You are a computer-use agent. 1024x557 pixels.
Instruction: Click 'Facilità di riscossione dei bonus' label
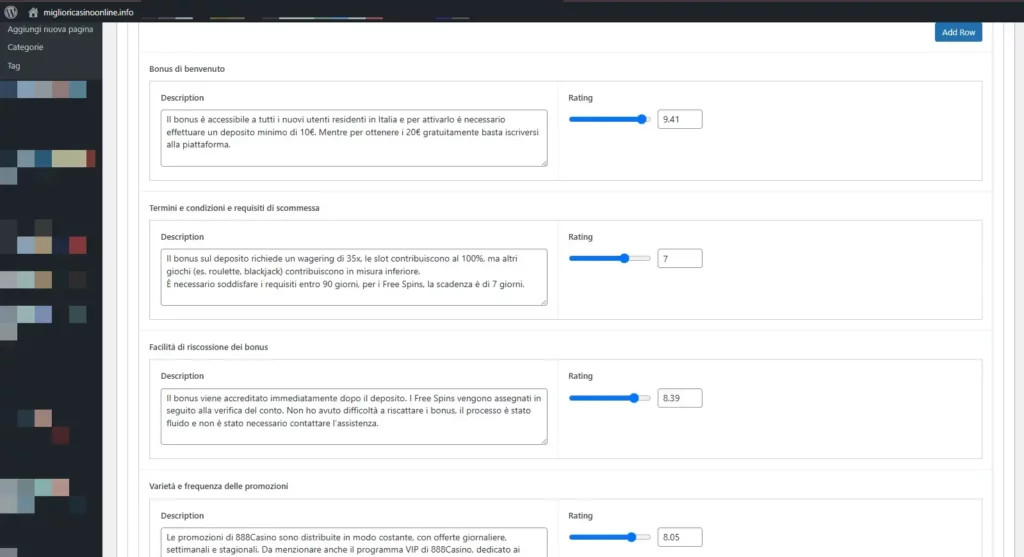tap(208, 347)
